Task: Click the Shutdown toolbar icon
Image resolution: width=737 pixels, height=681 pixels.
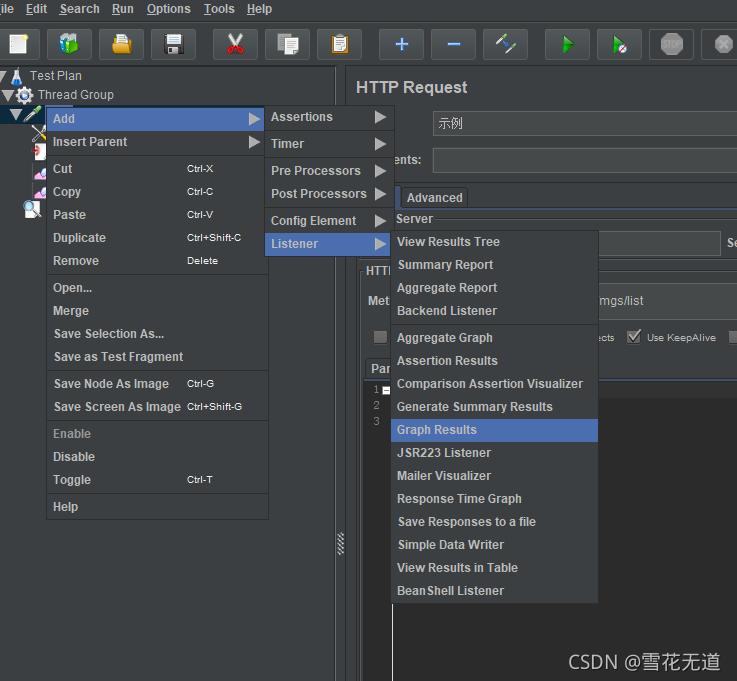Action: click(x=722, y=44)
